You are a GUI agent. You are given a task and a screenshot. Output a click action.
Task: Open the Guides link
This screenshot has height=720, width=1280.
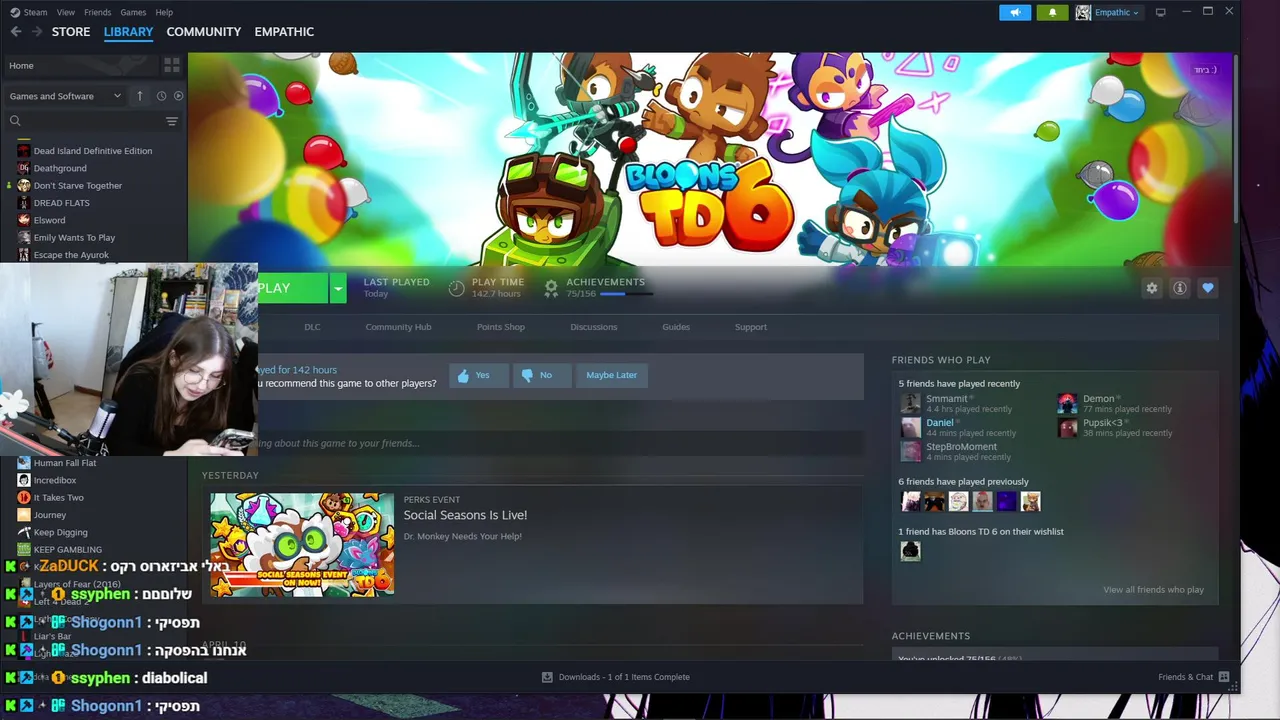pos(676,327)
